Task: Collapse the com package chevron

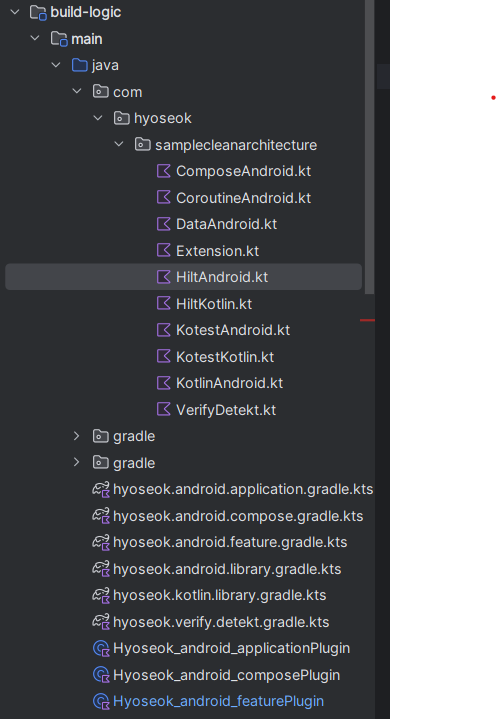Action: click(x=77, y=92)
